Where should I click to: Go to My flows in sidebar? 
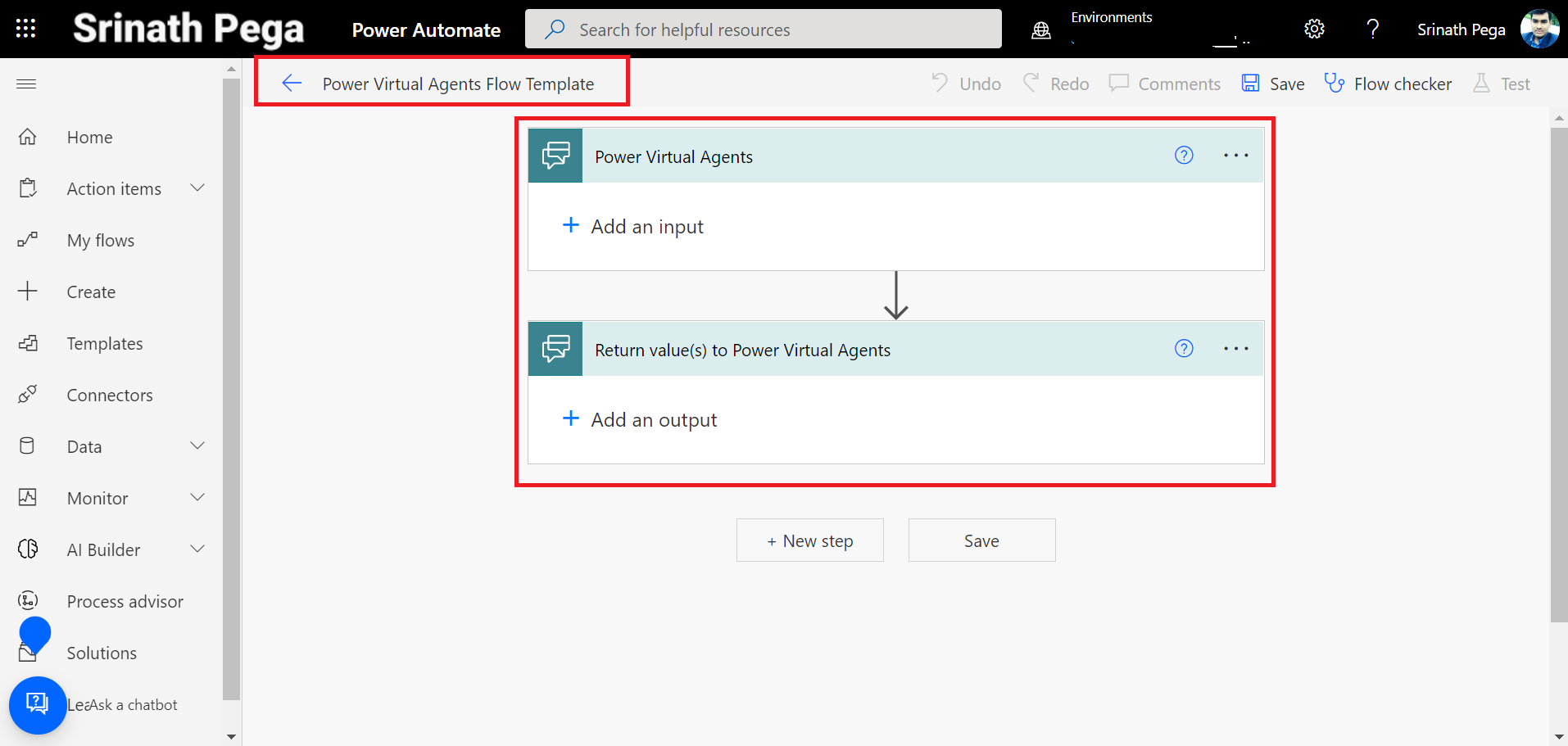(101, 241)
